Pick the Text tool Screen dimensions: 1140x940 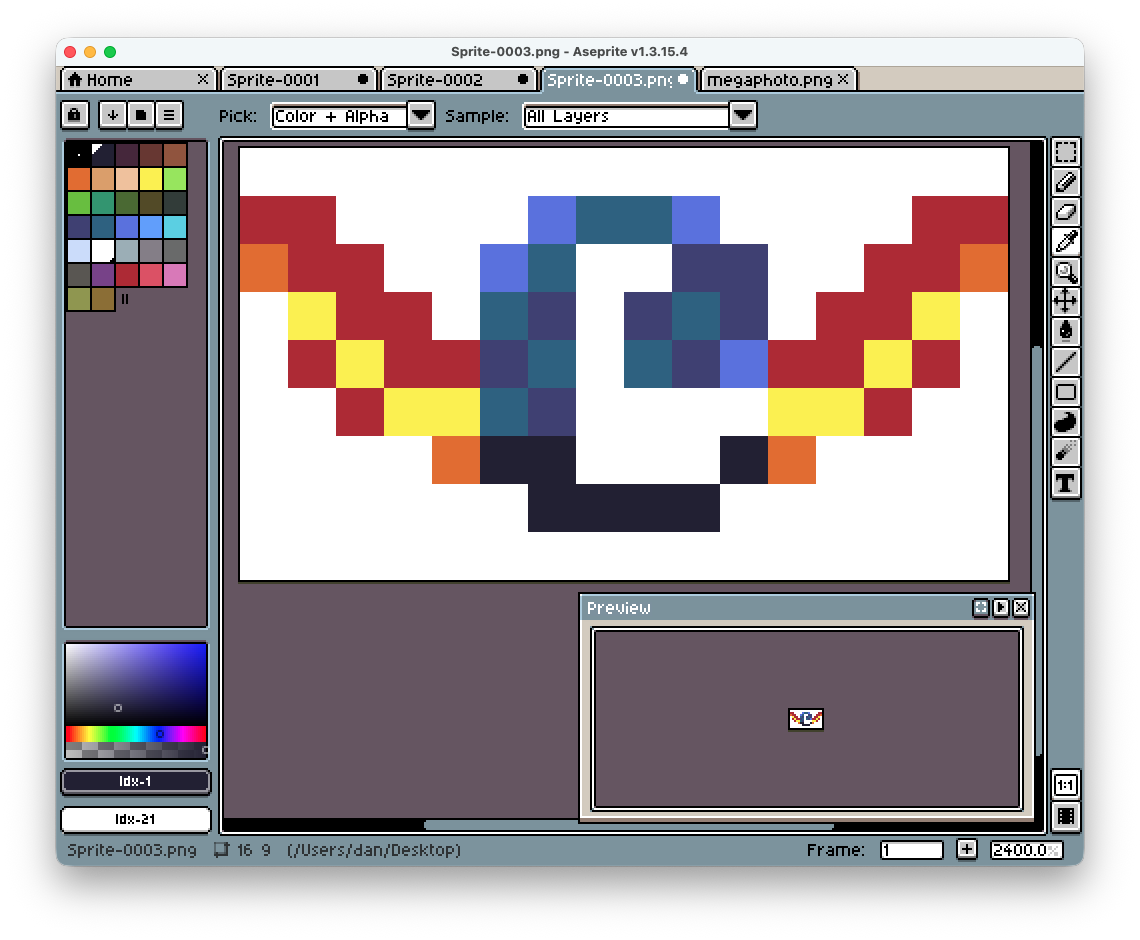click(x=1066, y=484)
